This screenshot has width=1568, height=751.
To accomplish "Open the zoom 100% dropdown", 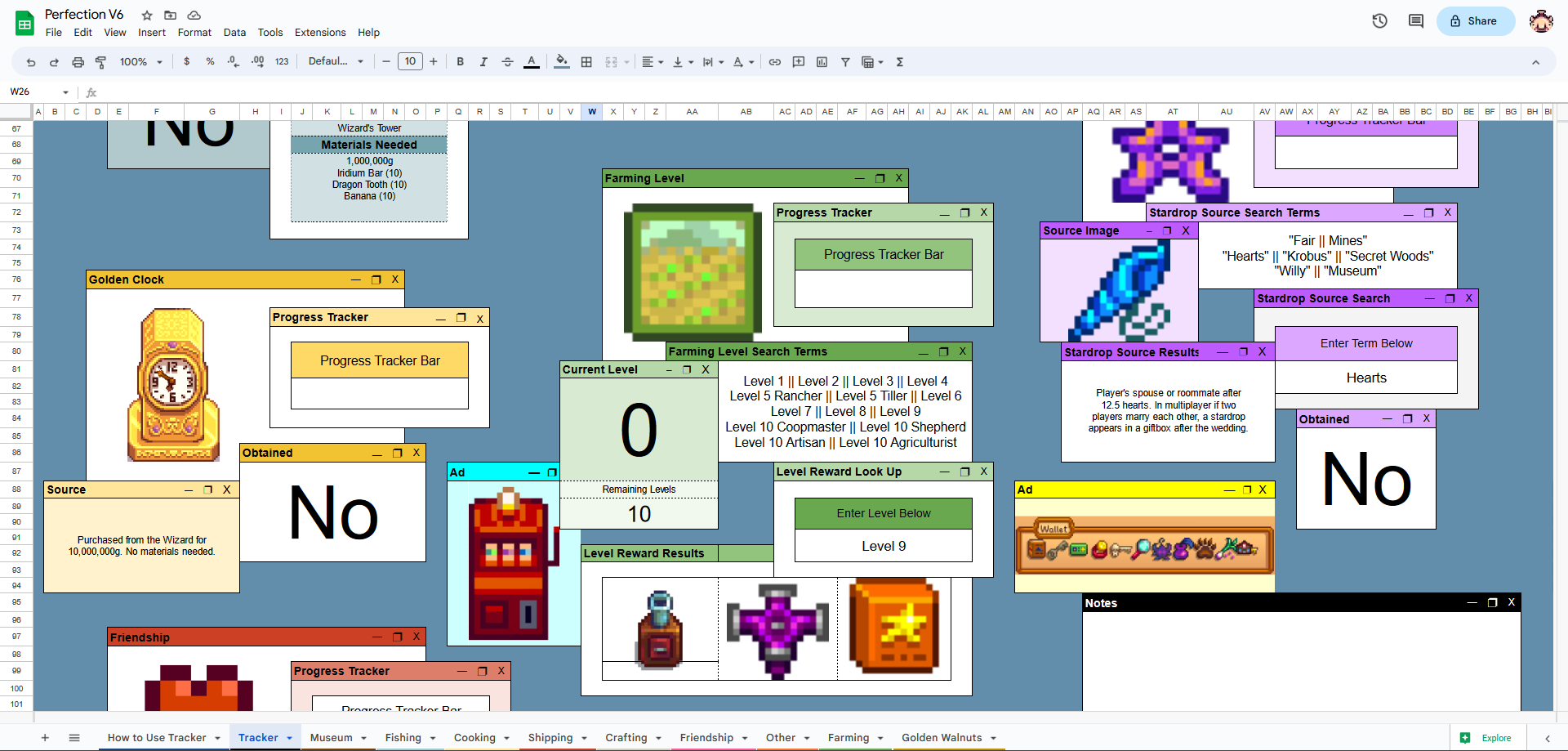I will click(x=141, y=62).
